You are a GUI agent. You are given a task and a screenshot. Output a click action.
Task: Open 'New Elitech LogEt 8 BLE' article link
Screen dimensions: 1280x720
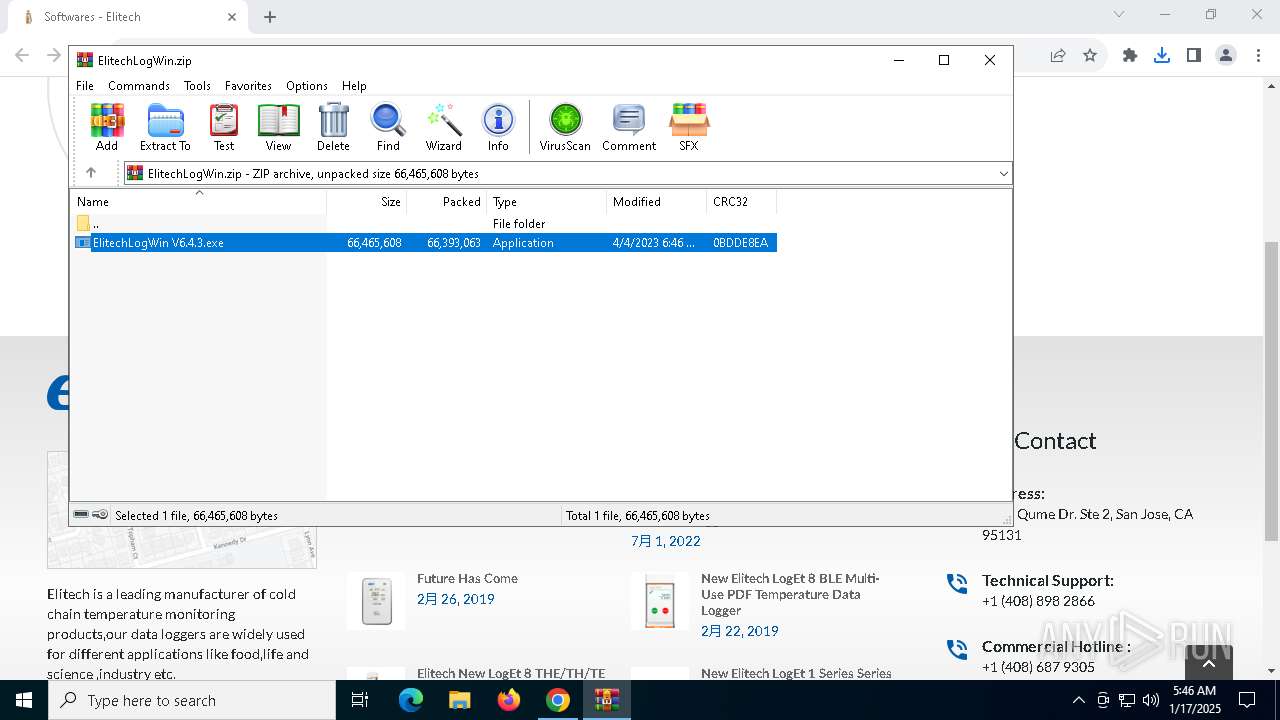click(790, 594)
